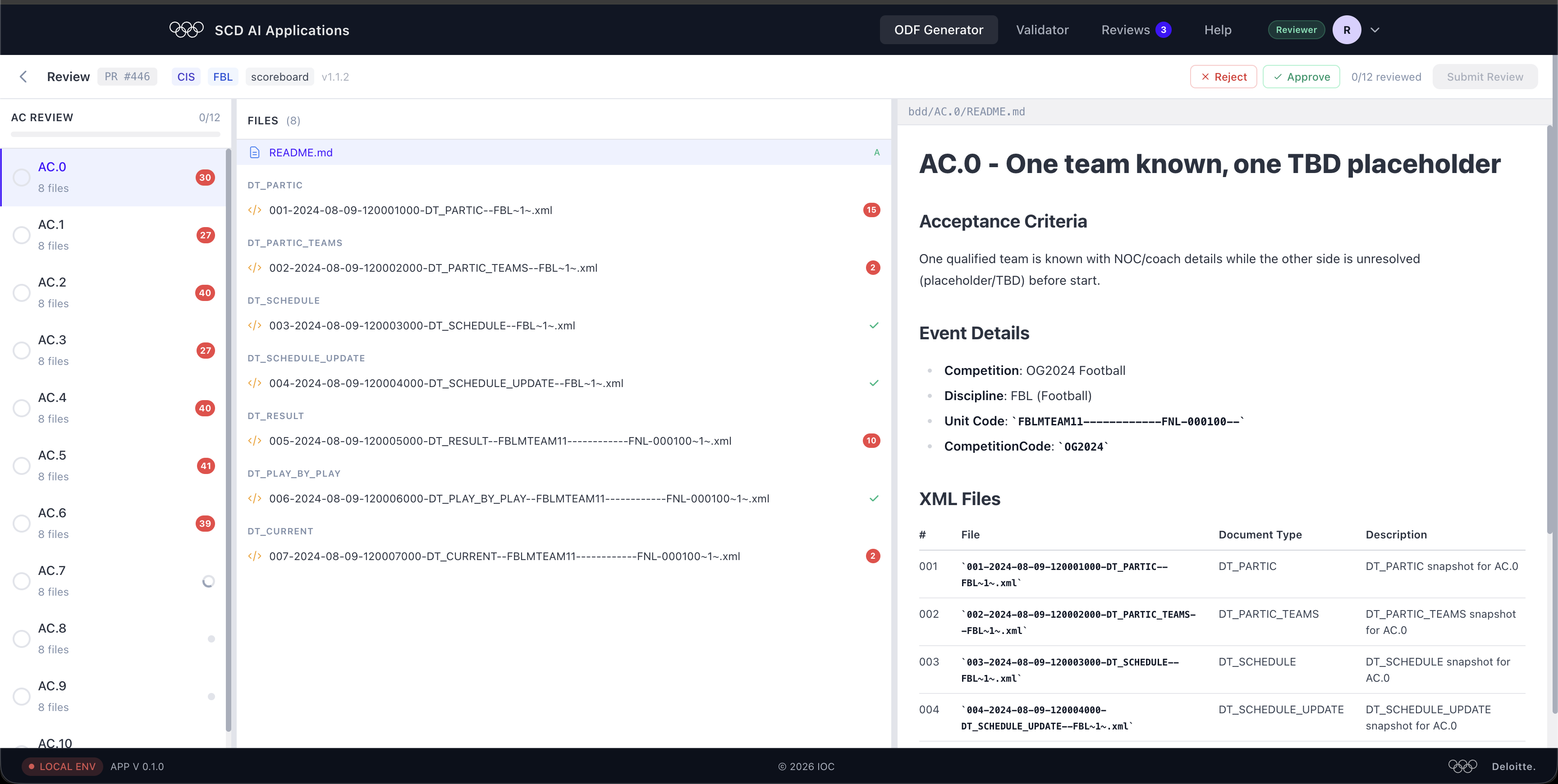Click the red 15 badge on DT_PARTIC file
This screenshot has height=784, width=1558.
click(871, 210)
